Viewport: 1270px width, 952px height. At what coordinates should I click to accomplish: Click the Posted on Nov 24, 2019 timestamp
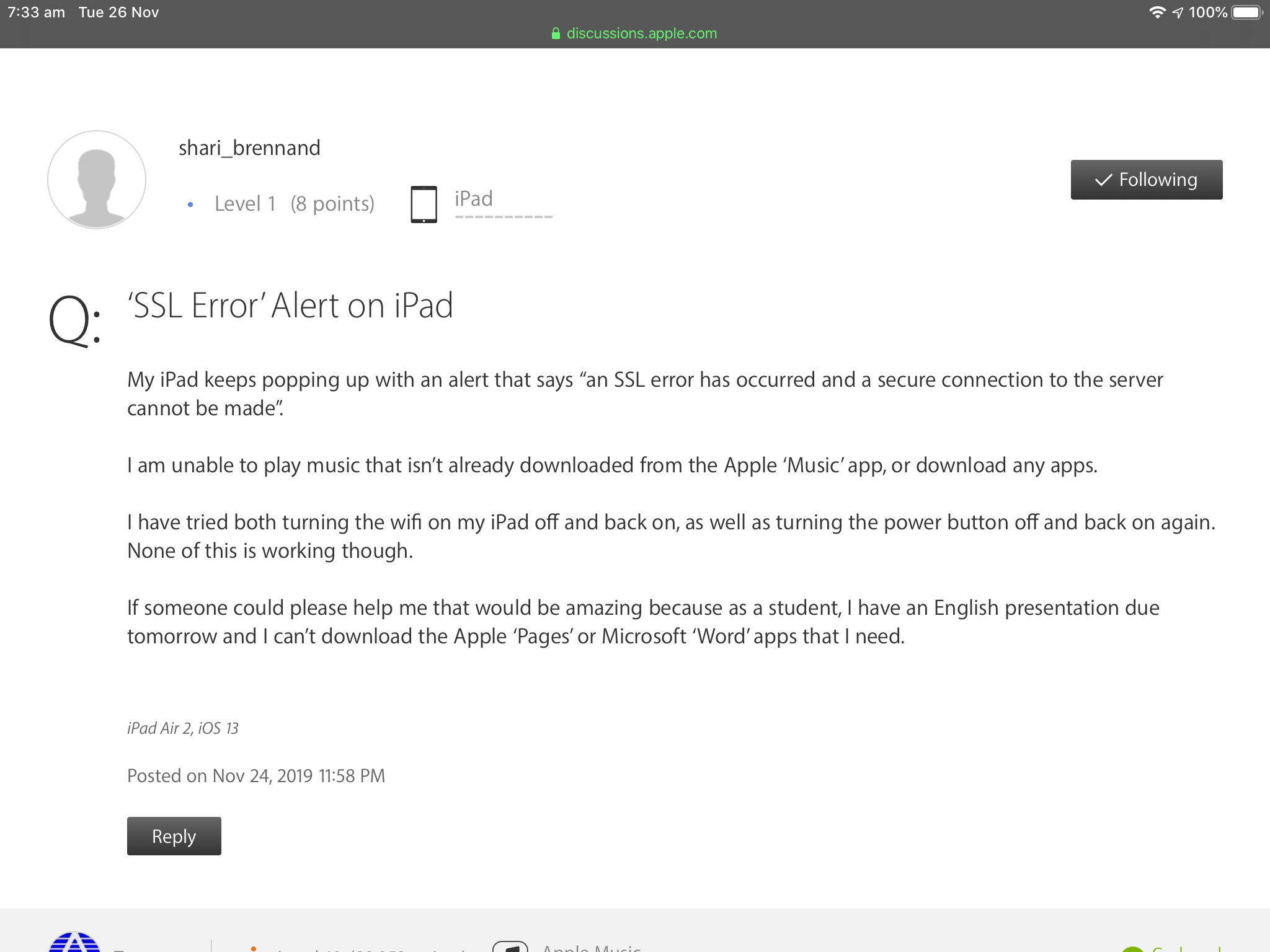coord(256,776)
